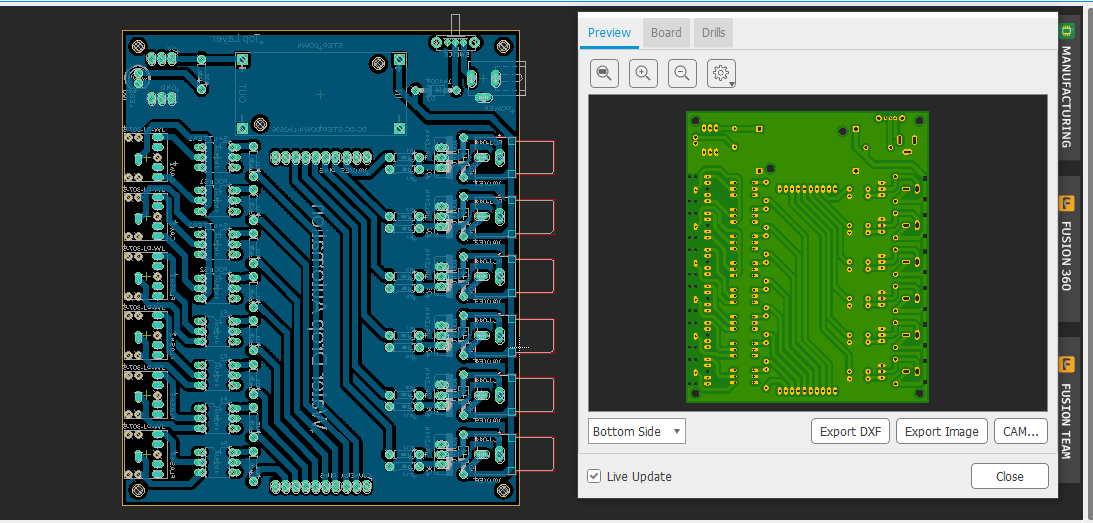Open the MANUFACTURING side tab
The height and width of the screenshot is (523, 1093).
tap(1066, 97)
